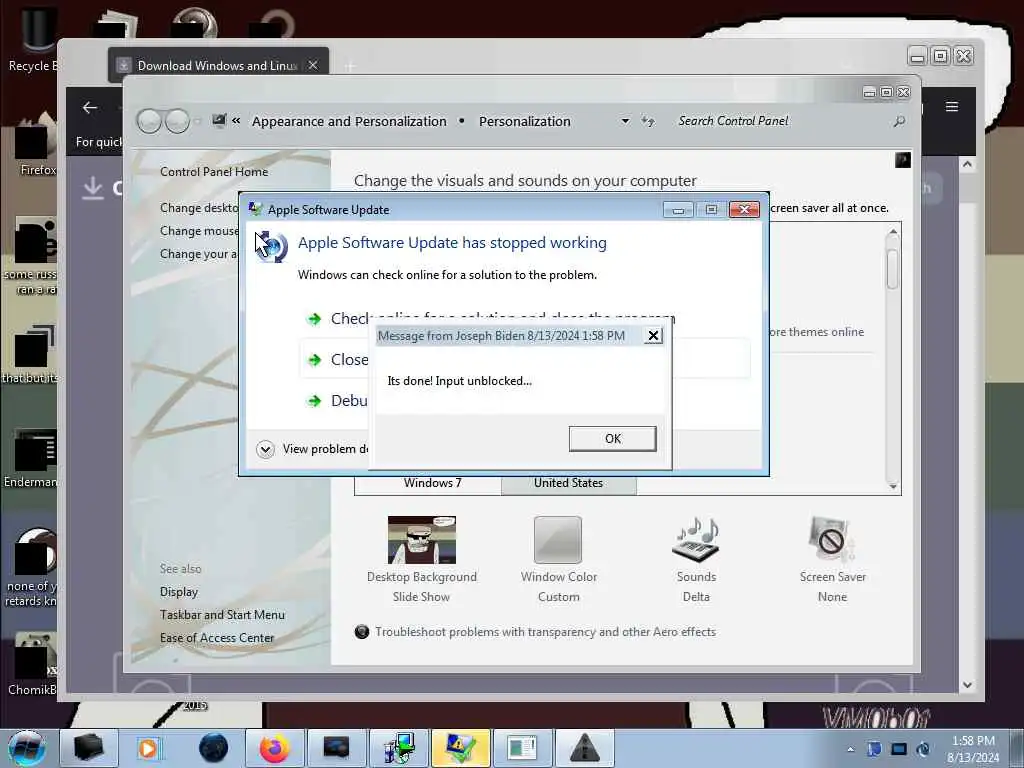Open a new Firefox tab with plus button

pos(350,66)
